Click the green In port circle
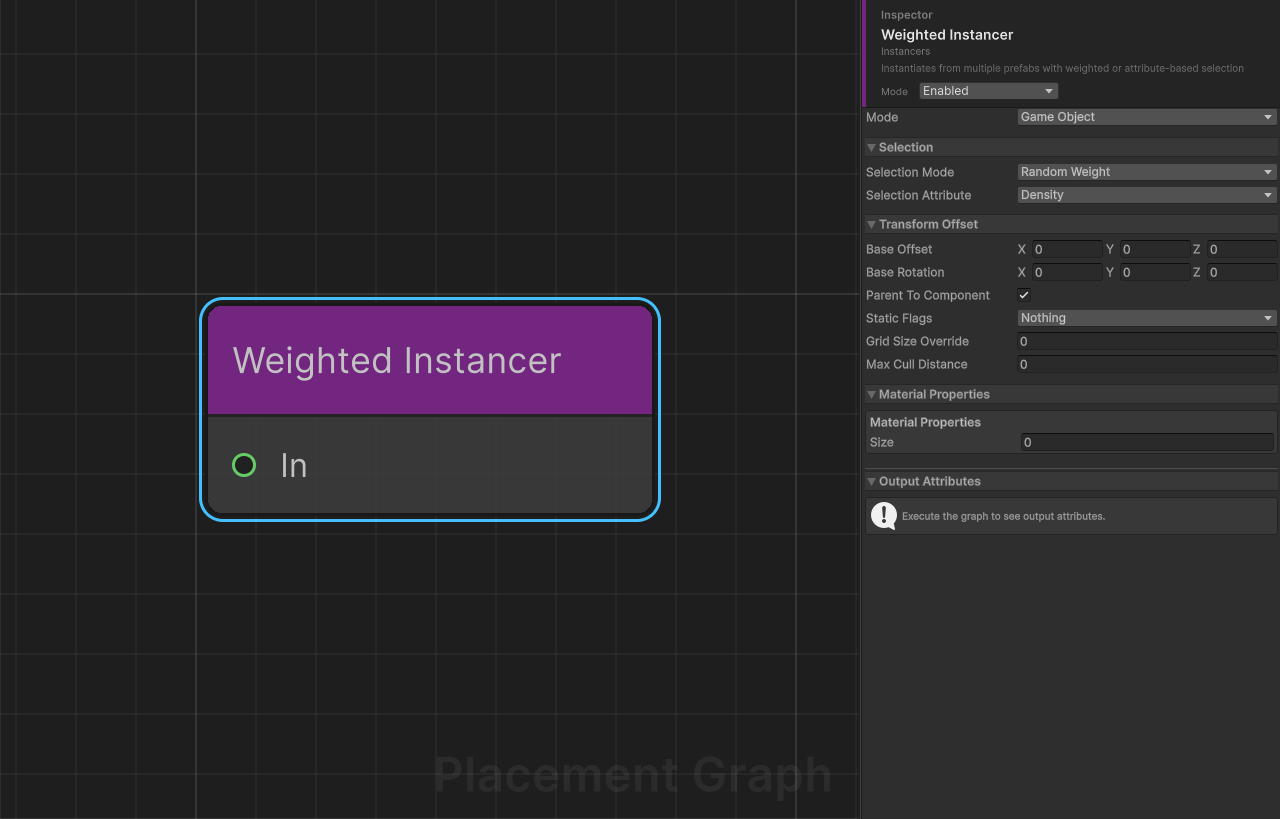The image size is (1280, 819). coord(244,465)
